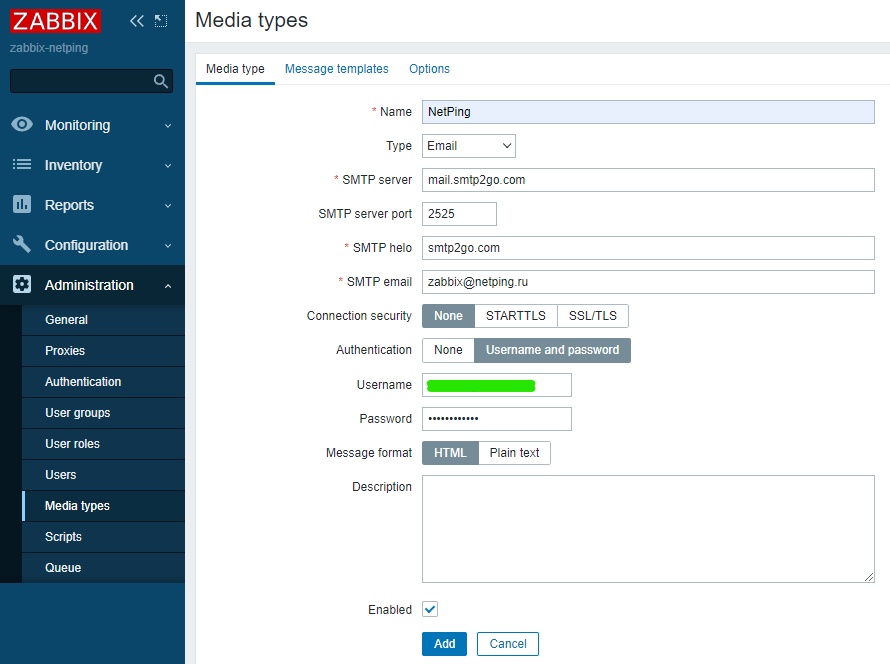Image resolution: width=890 pixels, height=664 pixels.
Task: Collapse sidebar with double-arrow icon
Action: pos(137,21)
